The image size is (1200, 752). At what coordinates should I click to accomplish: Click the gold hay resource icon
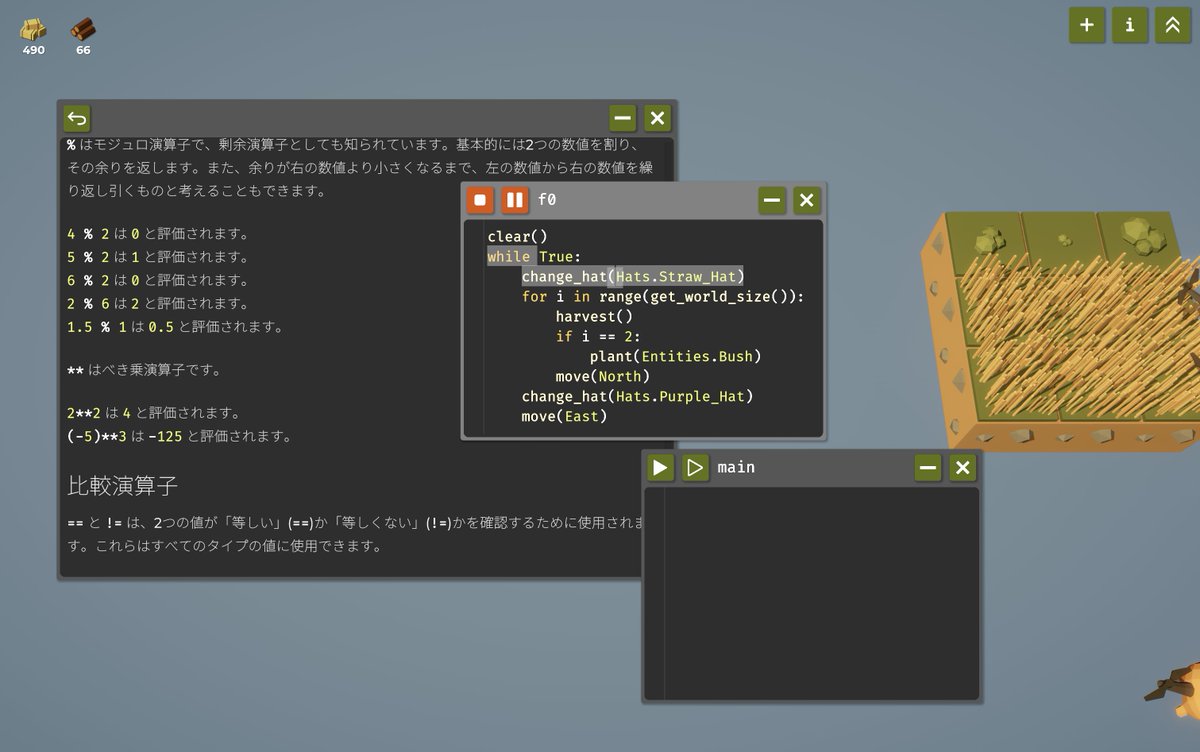[x=33, y=29]
